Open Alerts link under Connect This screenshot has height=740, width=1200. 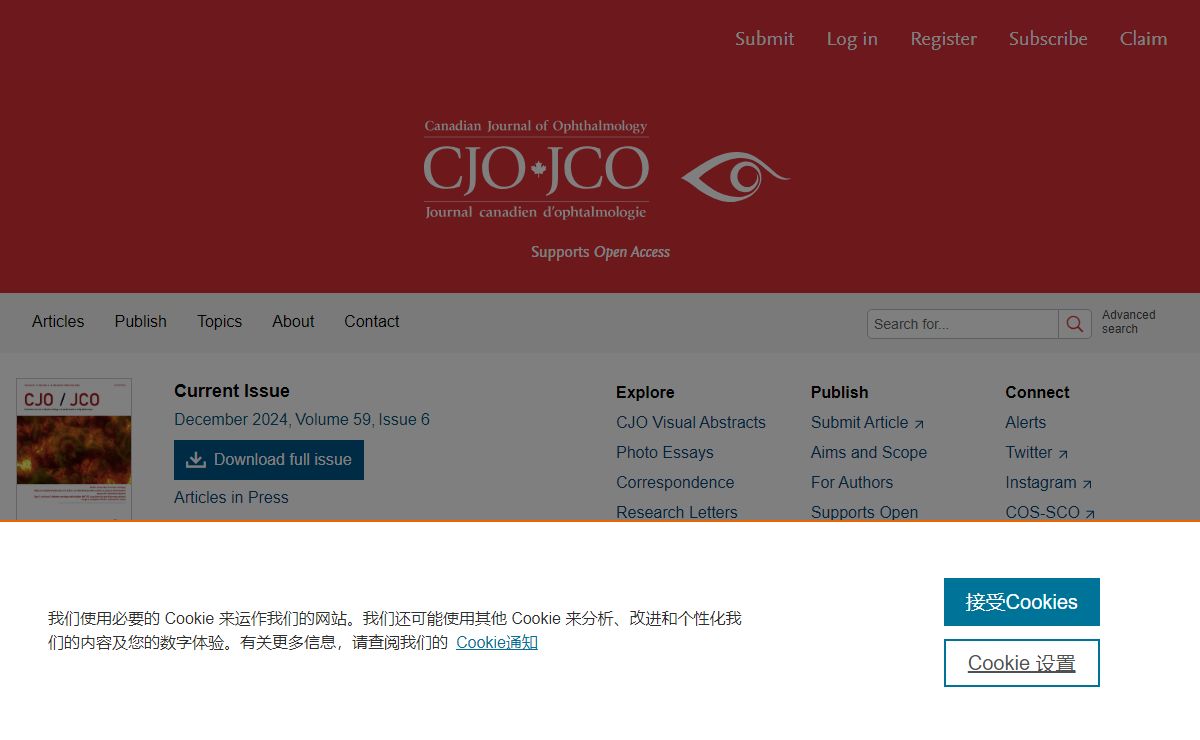[x=1025, y=423]
